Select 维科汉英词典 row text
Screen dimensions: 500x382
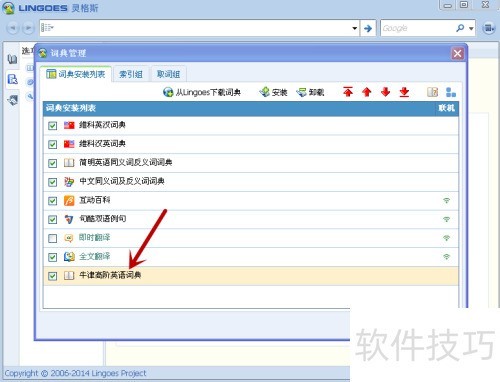(102, 144)
